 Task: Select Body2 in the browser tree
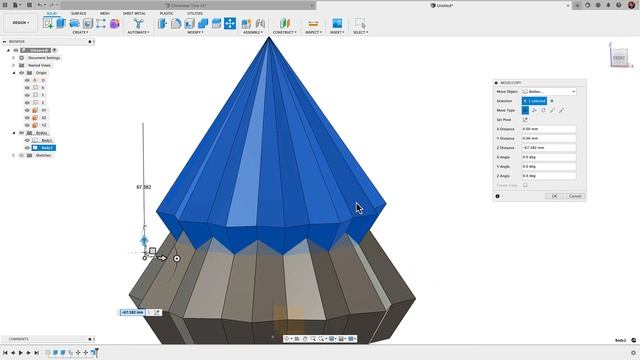44,148
